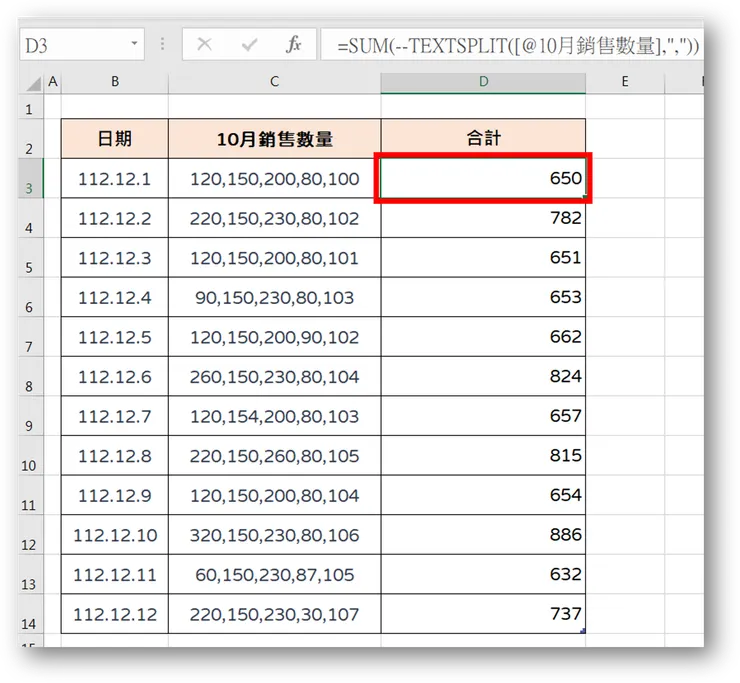This screenshot has height=683, width=740.
Task: Select row 7 header
Action: point(29,337)
